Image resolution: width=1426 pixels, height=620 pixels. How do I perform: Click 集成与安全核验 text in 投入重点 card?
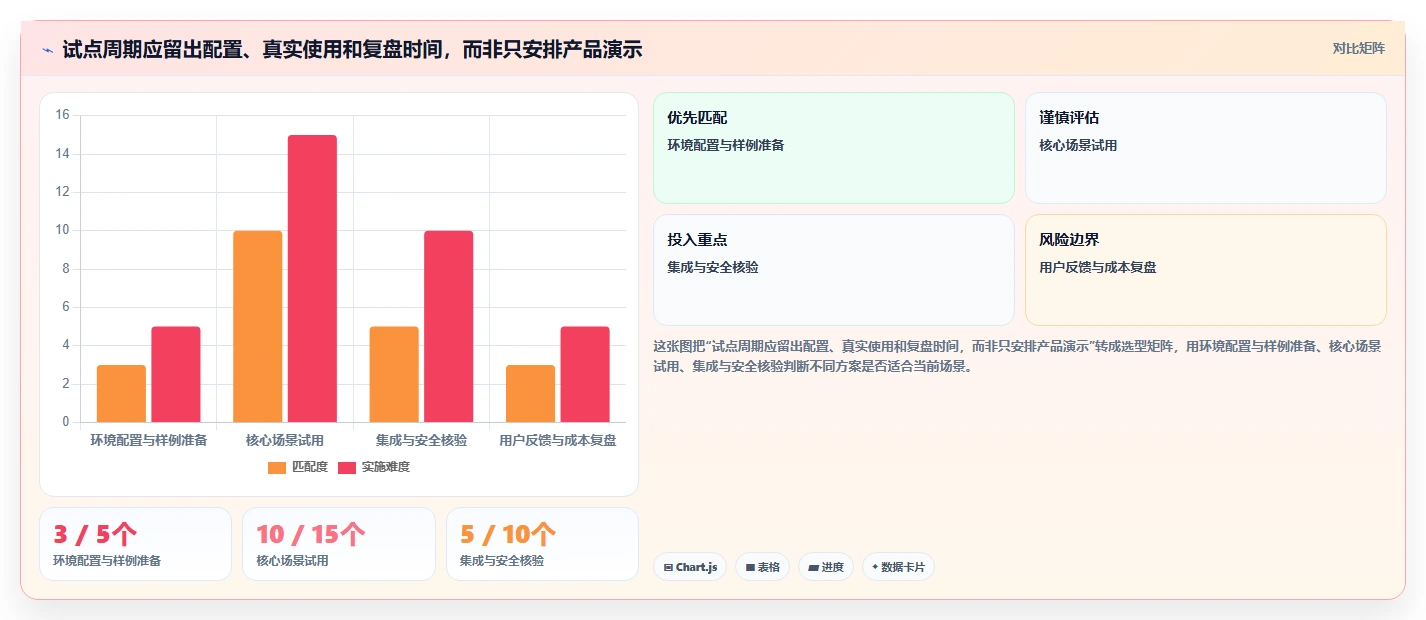pyautogui.click(x=713, y=267)
